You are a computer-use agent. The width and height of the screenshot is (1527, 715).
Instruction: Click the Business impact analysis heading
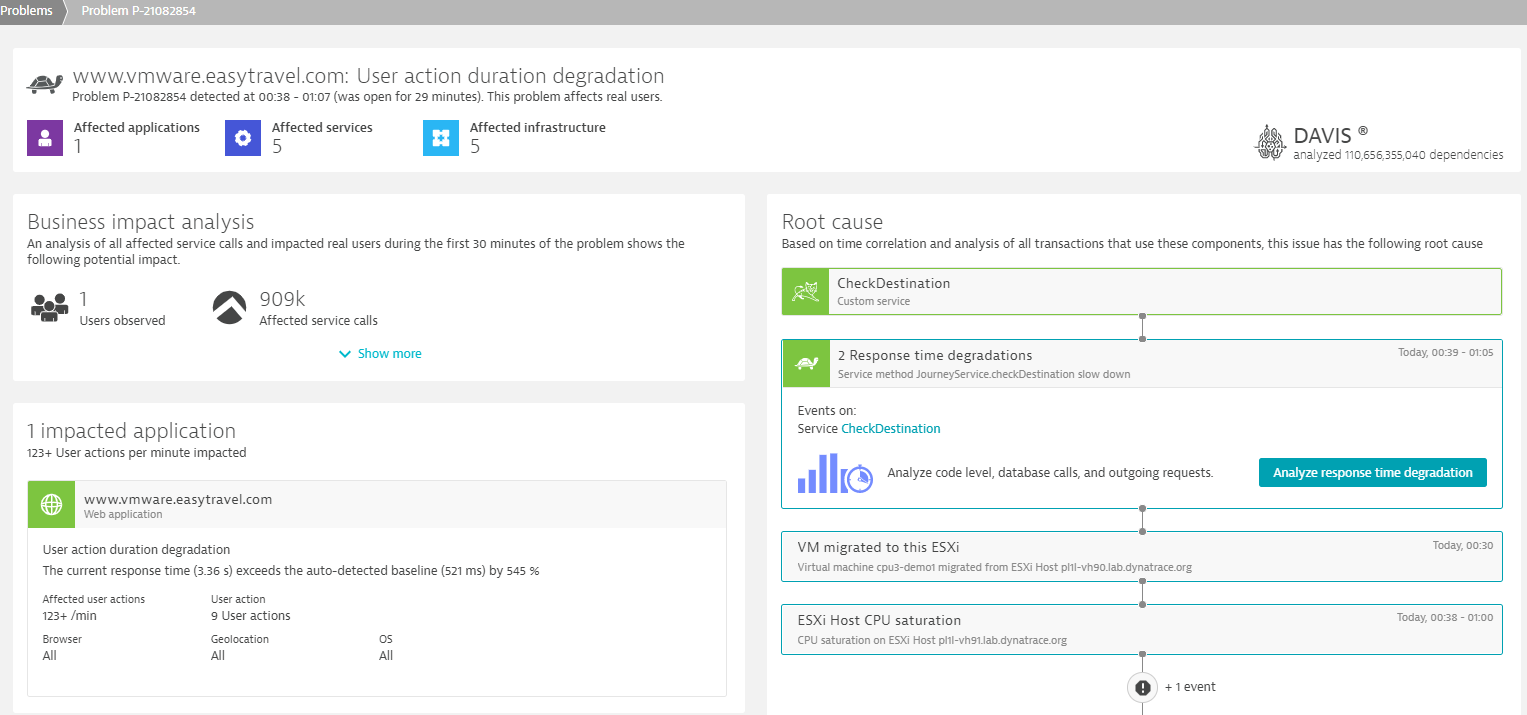[x=141, y=222]
